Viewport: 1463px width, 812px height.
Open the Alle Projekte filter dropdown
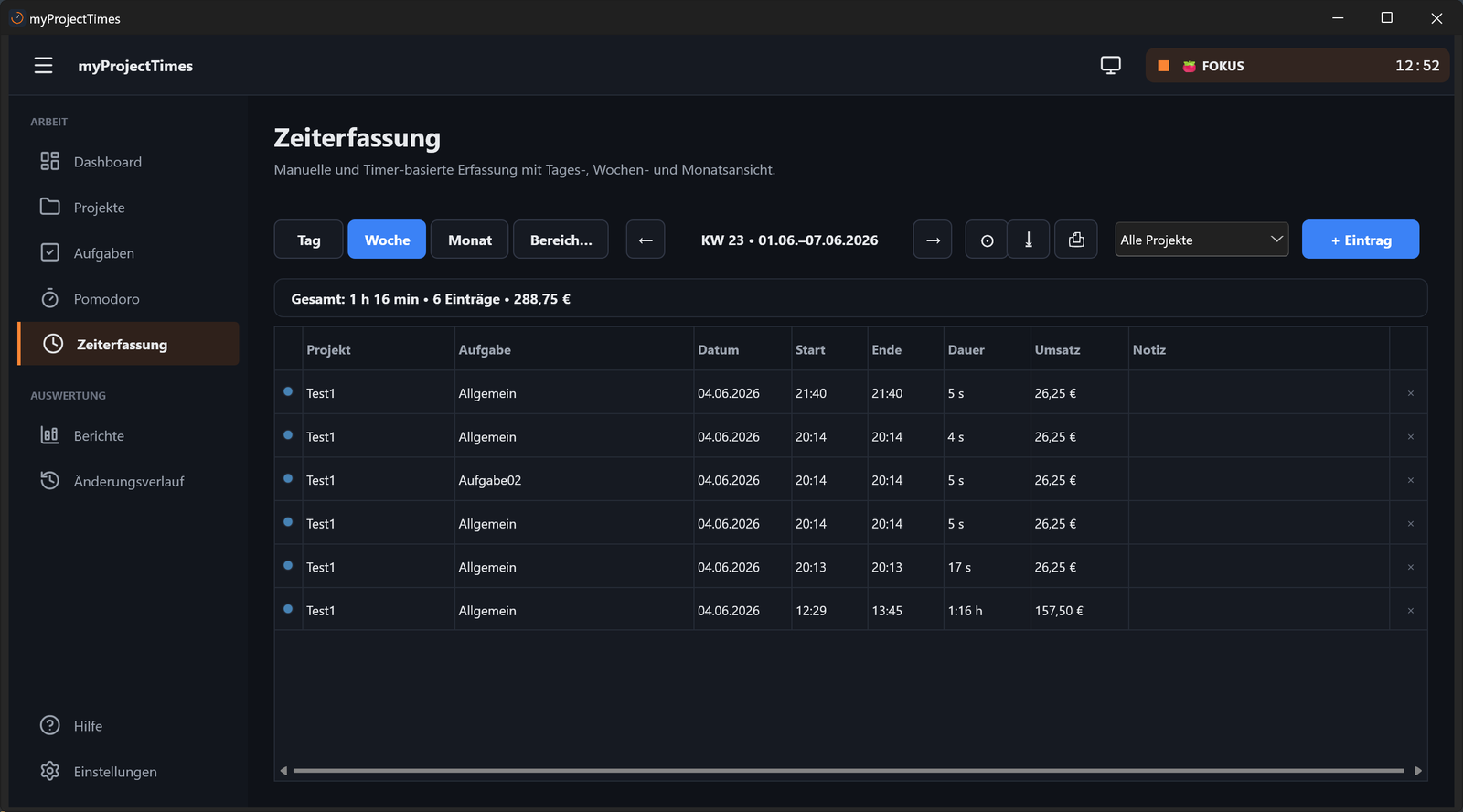(x=1201, y=240)
